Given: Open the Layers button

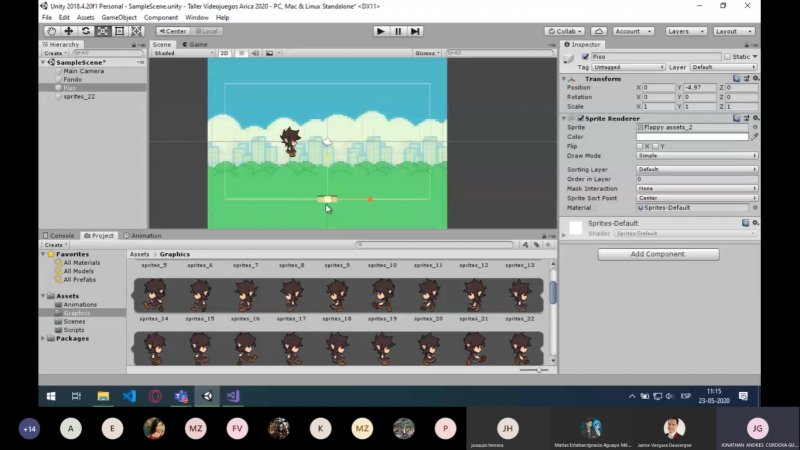Looking at the screenshot, I should tap(685, 31).
